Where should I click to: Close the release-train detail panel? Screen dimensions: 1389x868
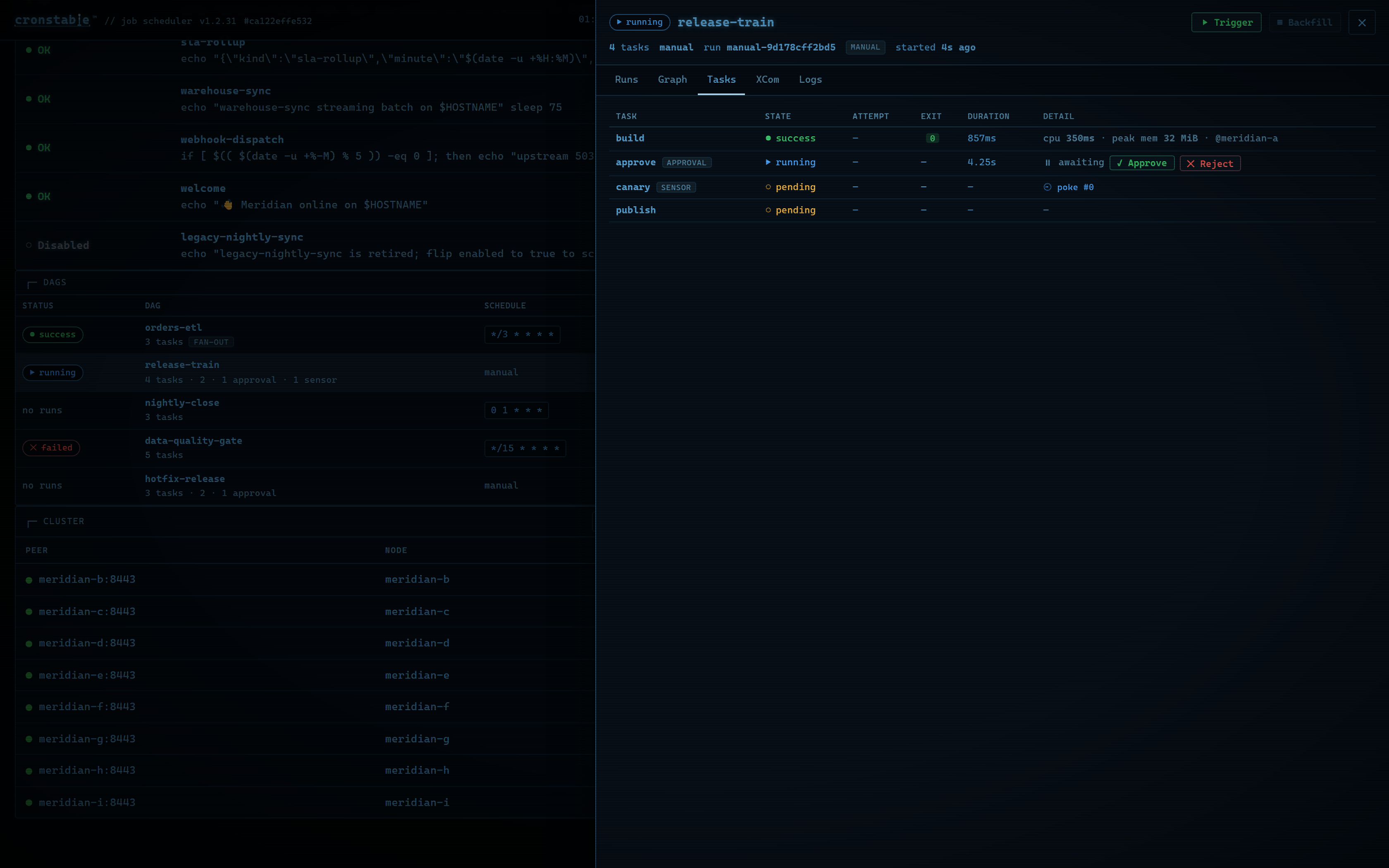coord(1362,22)
